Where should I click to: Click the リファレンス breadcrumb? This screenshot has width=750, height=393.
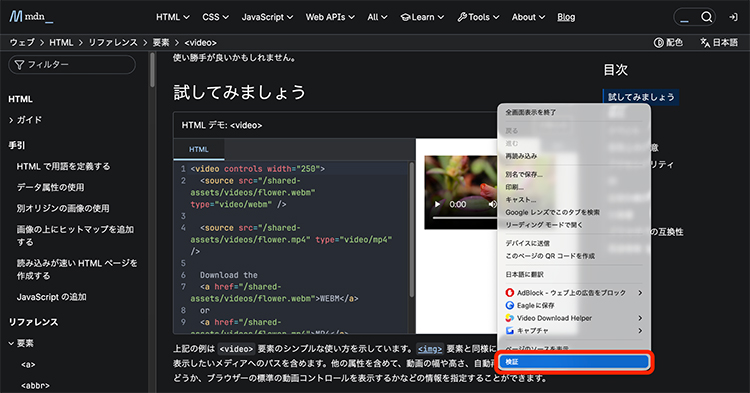(113, 43)
